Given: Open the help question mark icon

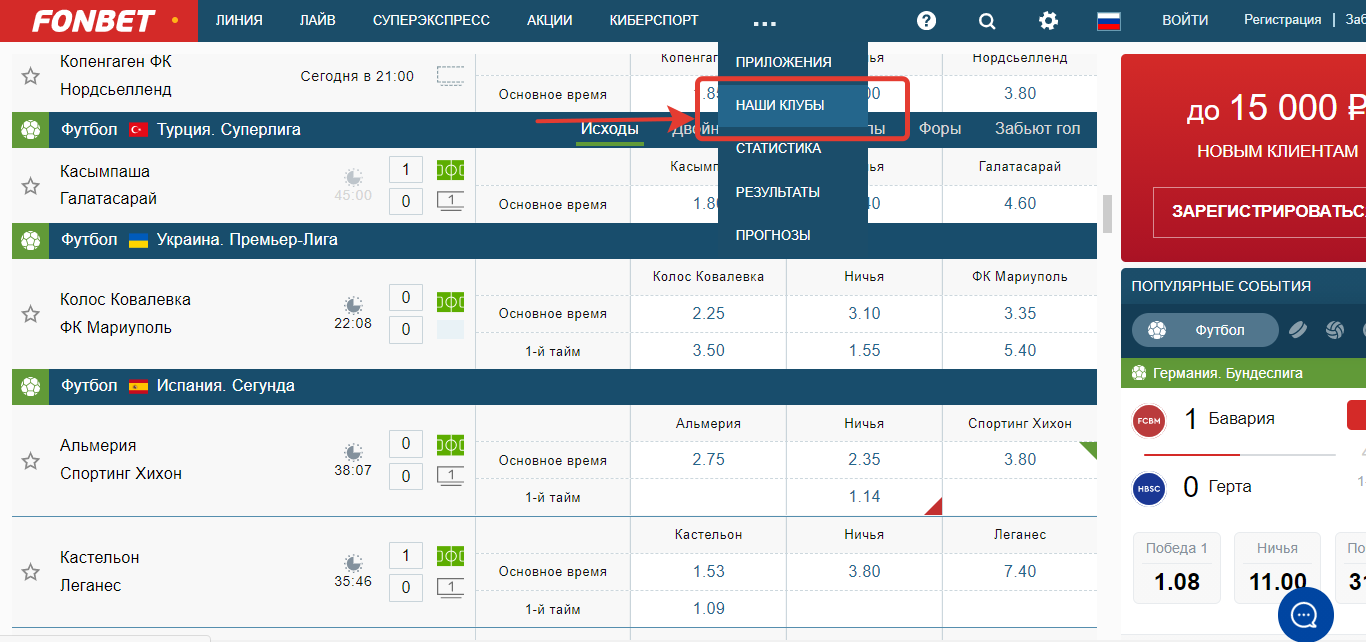Looking at the screenshot, I should point(927,20).
